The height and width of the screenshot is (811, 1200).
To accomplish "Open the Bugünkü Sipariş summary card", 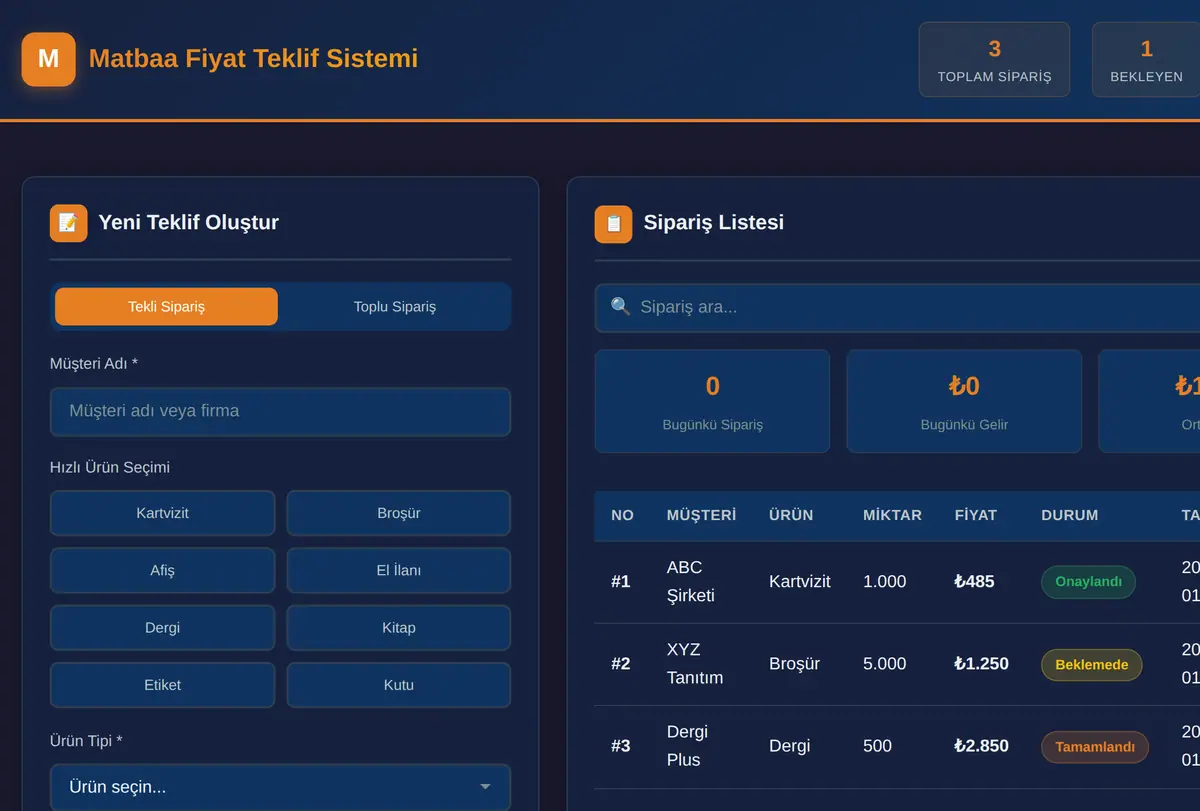I will coord(712,401).
